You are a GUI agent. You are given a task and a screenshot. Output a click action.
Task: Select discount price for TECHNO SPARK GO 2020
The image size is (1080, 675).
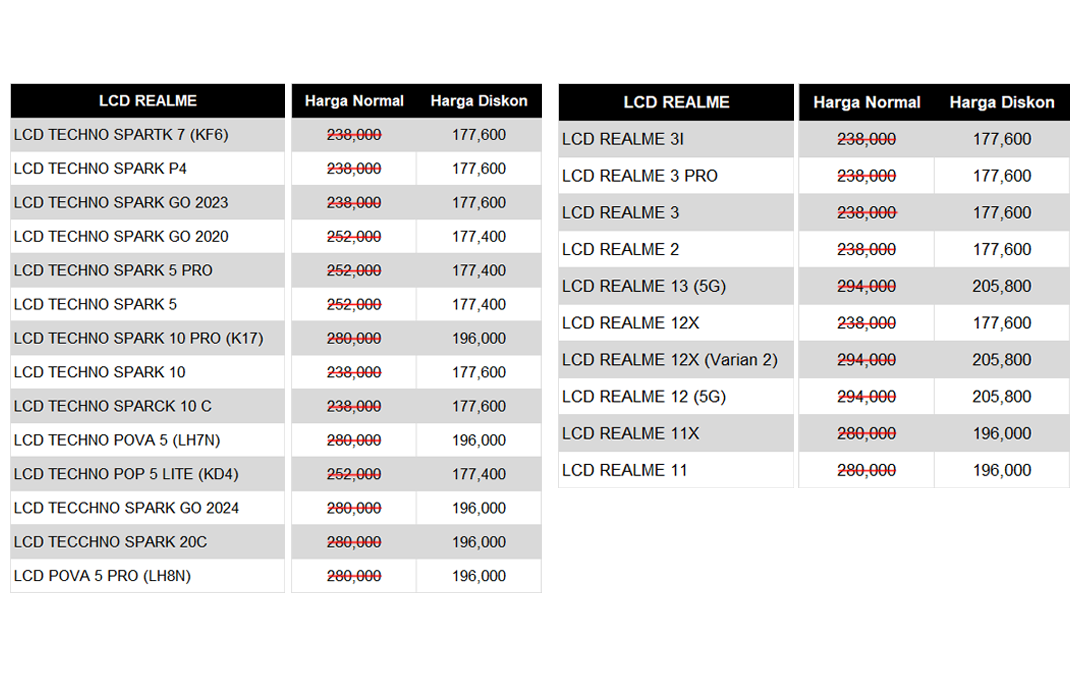tap(478, 237)
